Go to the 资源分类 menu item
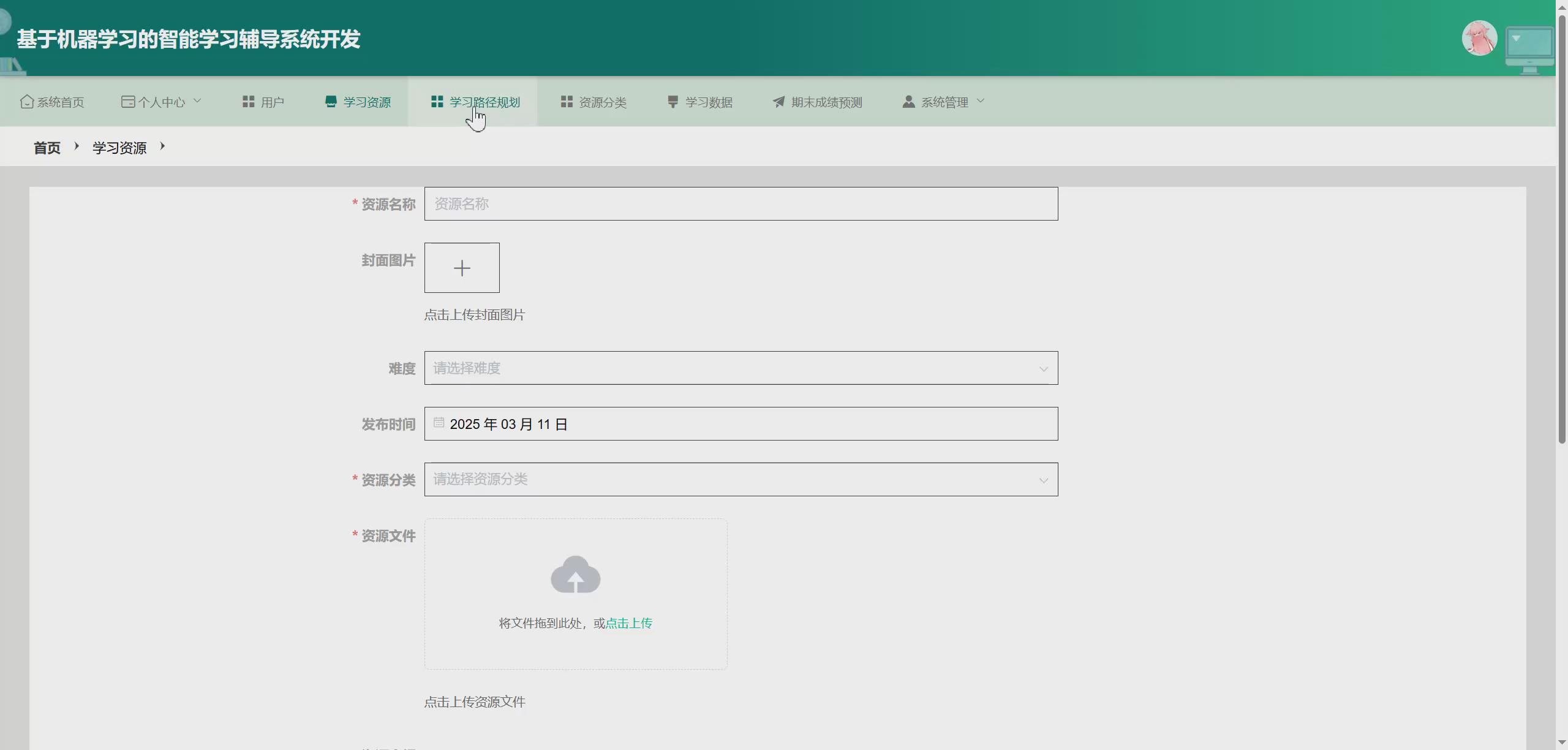Screen dimensions: 1568x750 pos(602,102)
